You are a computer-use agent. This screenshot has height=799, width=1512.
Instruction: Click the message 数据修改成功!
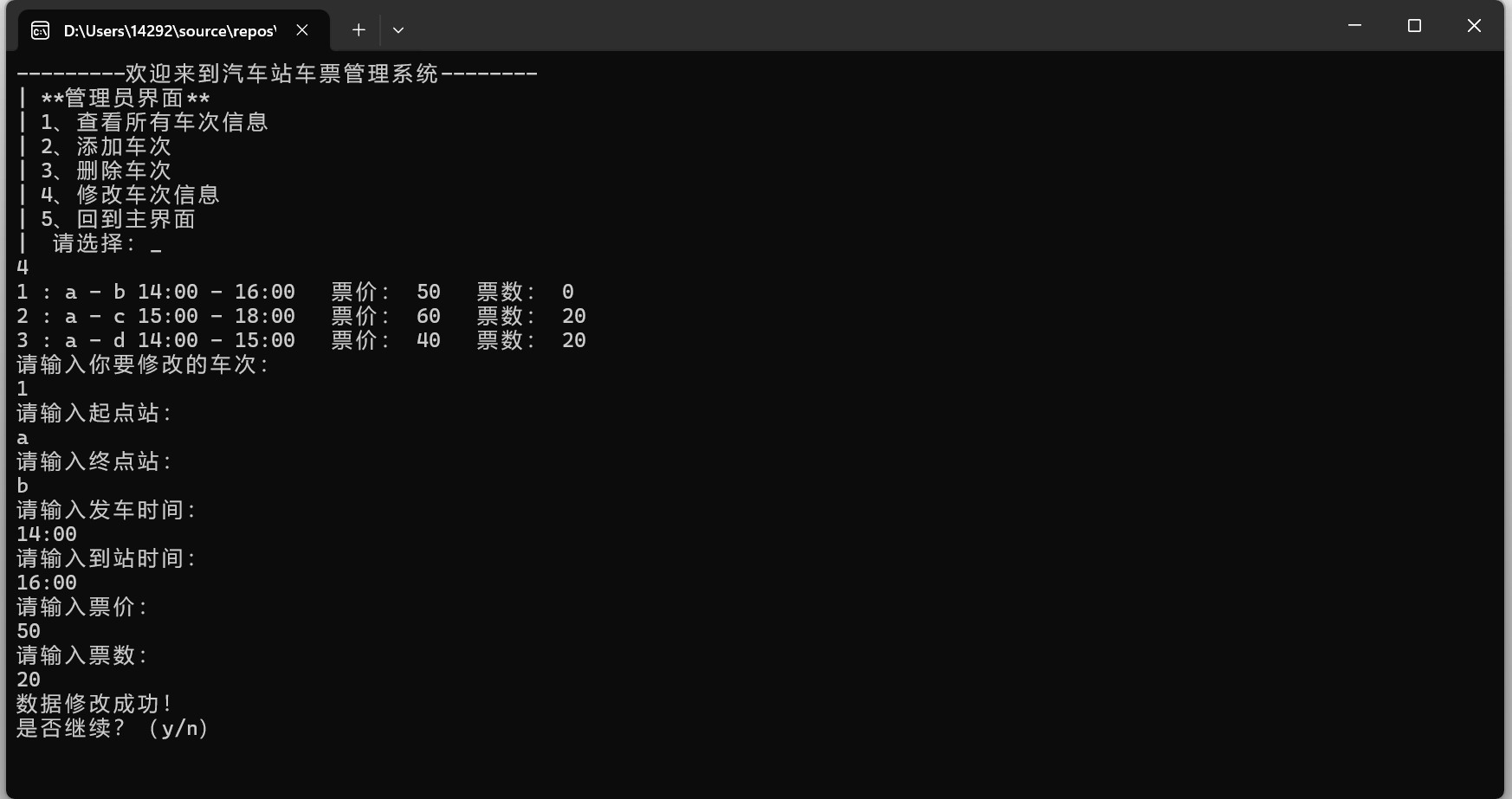point(94,704)
